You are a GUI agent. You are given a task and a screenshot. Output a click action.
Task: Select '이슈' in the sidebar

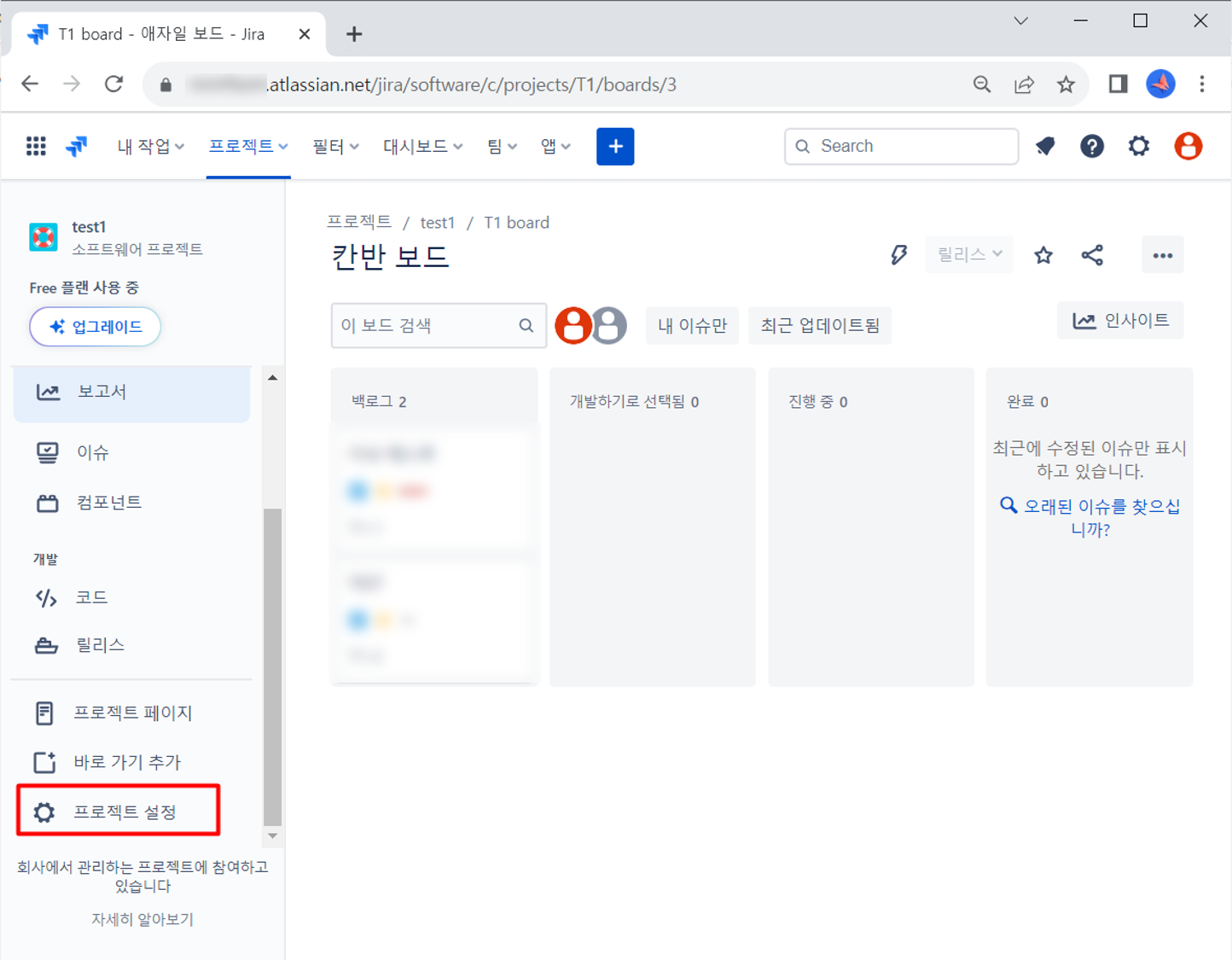tap(93, 452)
